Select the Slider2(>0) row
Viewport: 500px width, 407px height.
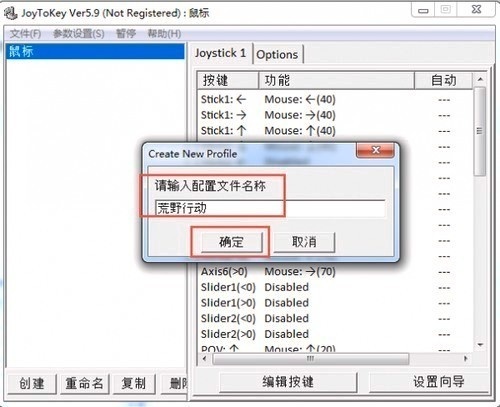click(x=335, y=334)
